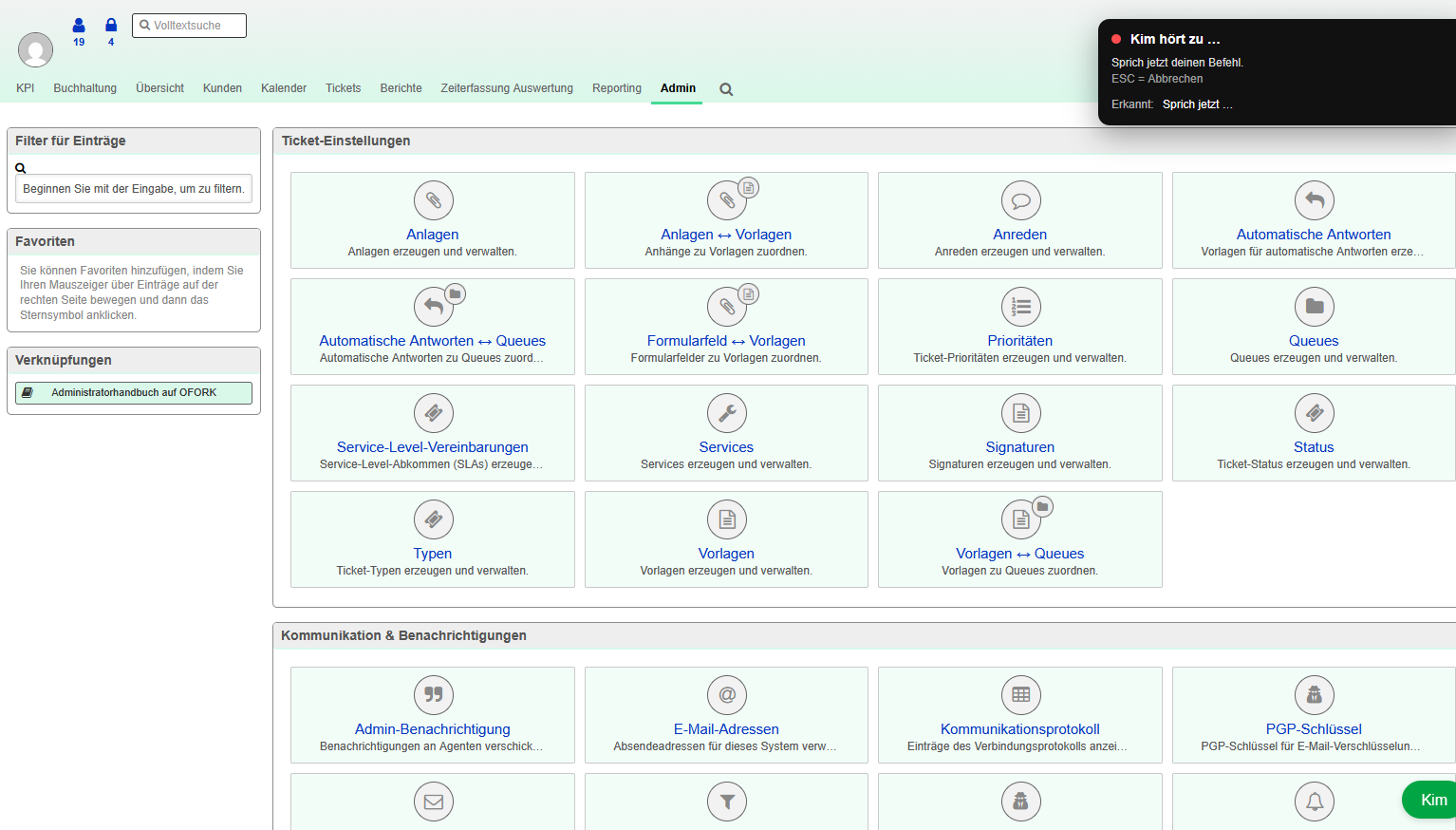The width and height of the screenshot is (1456, 830).
Task: Click the Queues folder icon
Action: pyautogui.click(x=1314, y=307)
